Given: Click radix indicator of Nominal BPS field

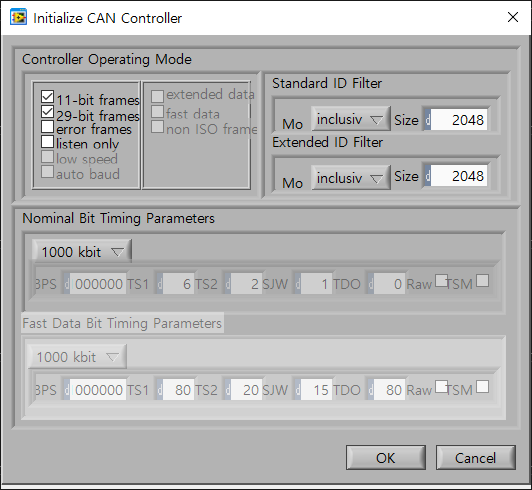Looking at the screenshot, I should coord(66,284).
